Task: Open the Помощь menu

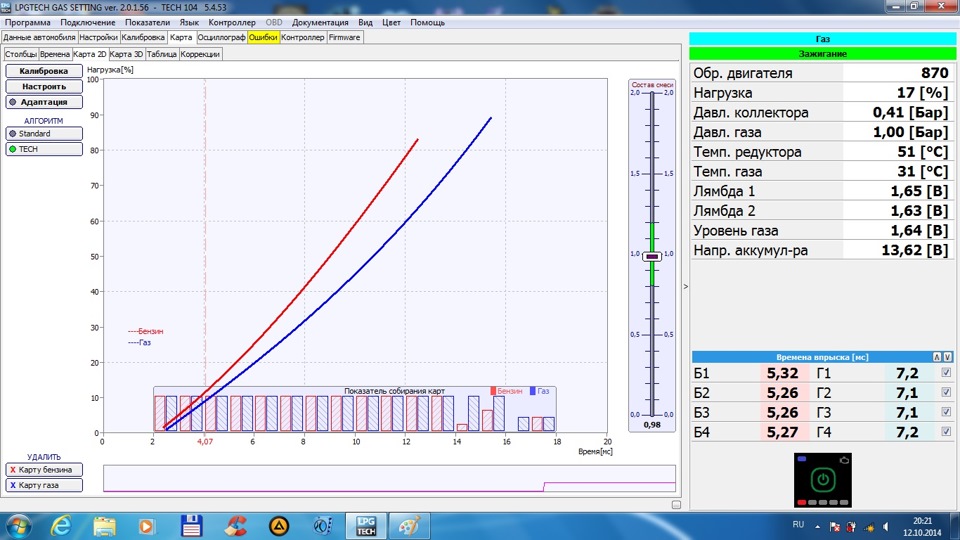Action: coord(427,22)
